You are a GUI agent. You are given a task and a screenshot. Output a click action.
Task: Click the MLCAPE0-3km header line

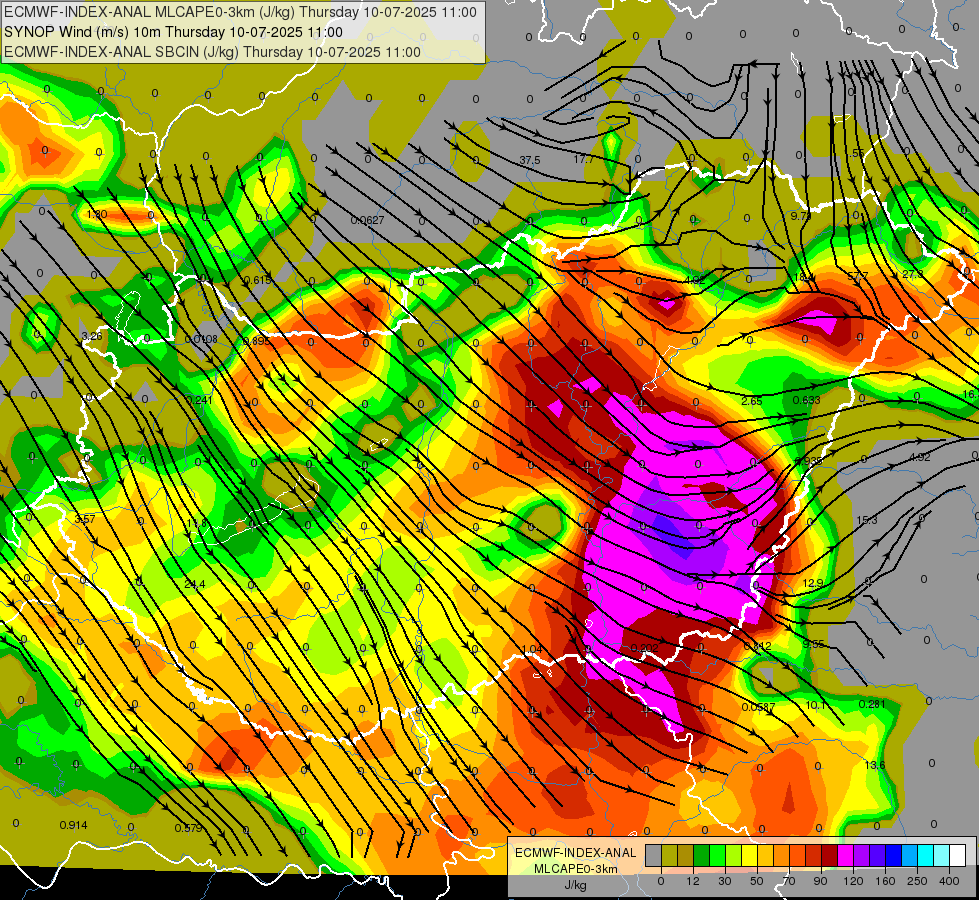pyautogui.click(x=240, y=12)
